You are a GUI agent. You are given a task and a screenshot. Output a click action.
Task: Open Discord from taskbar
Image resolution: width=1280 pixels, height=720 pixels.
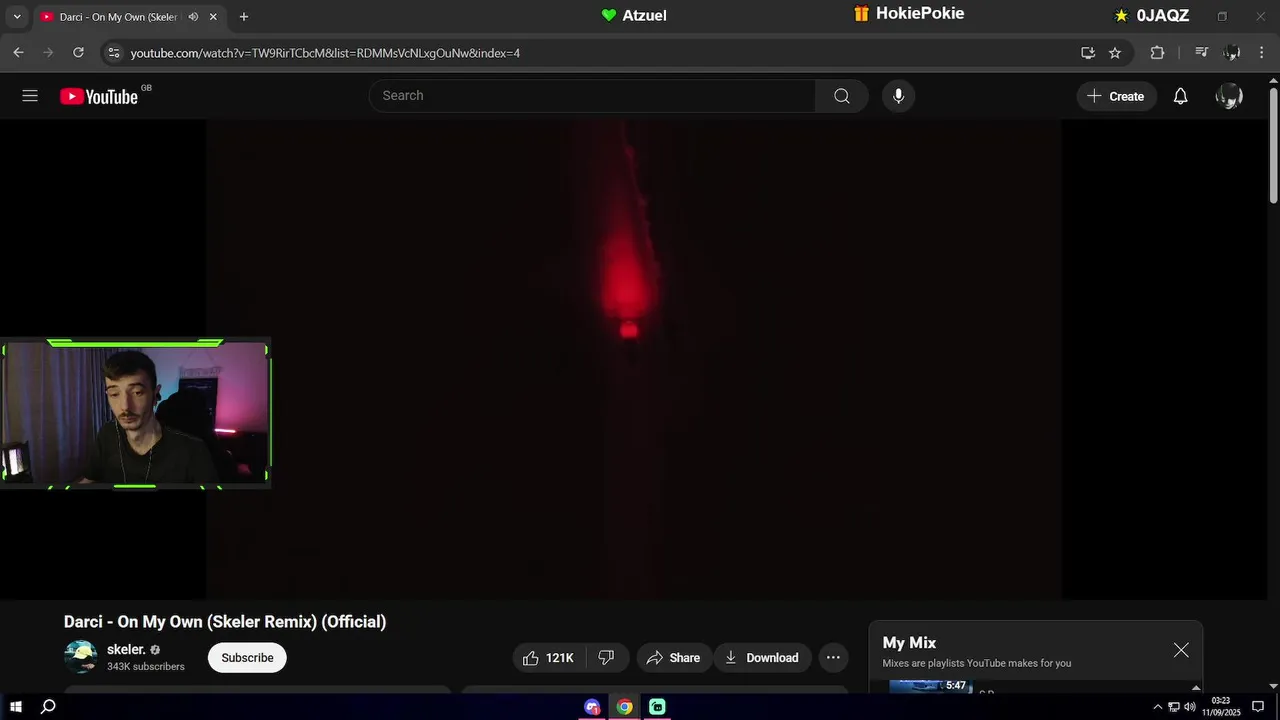[x=592, y=707]
